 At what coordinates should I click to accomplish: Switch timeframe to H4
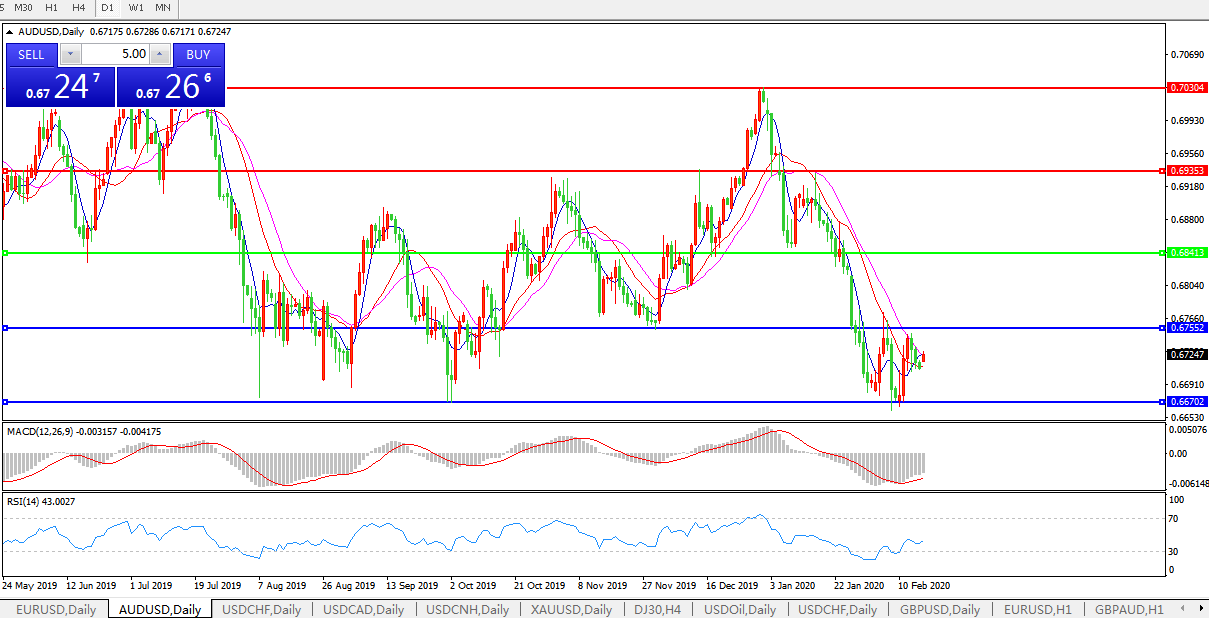pyautogui.click(x=78, y=8)
